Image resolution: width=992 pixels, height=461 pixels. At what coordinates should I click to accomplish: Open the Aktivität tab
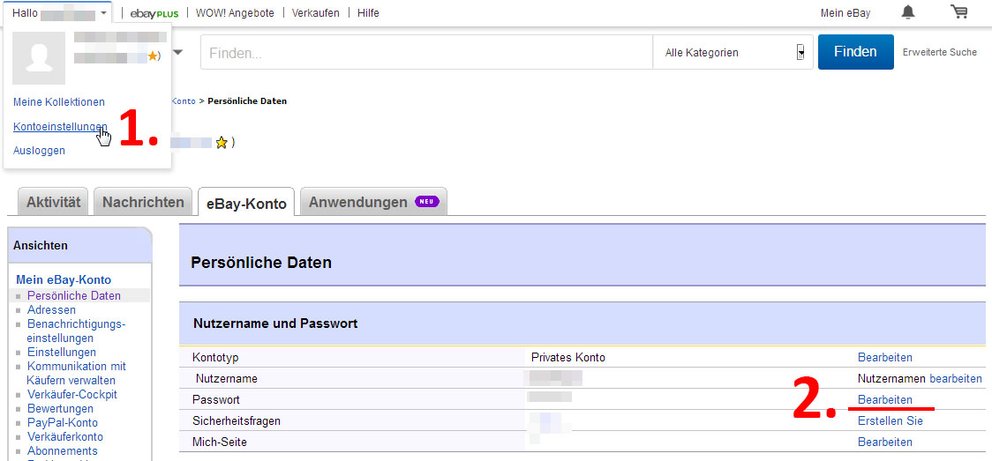[53, 202]
